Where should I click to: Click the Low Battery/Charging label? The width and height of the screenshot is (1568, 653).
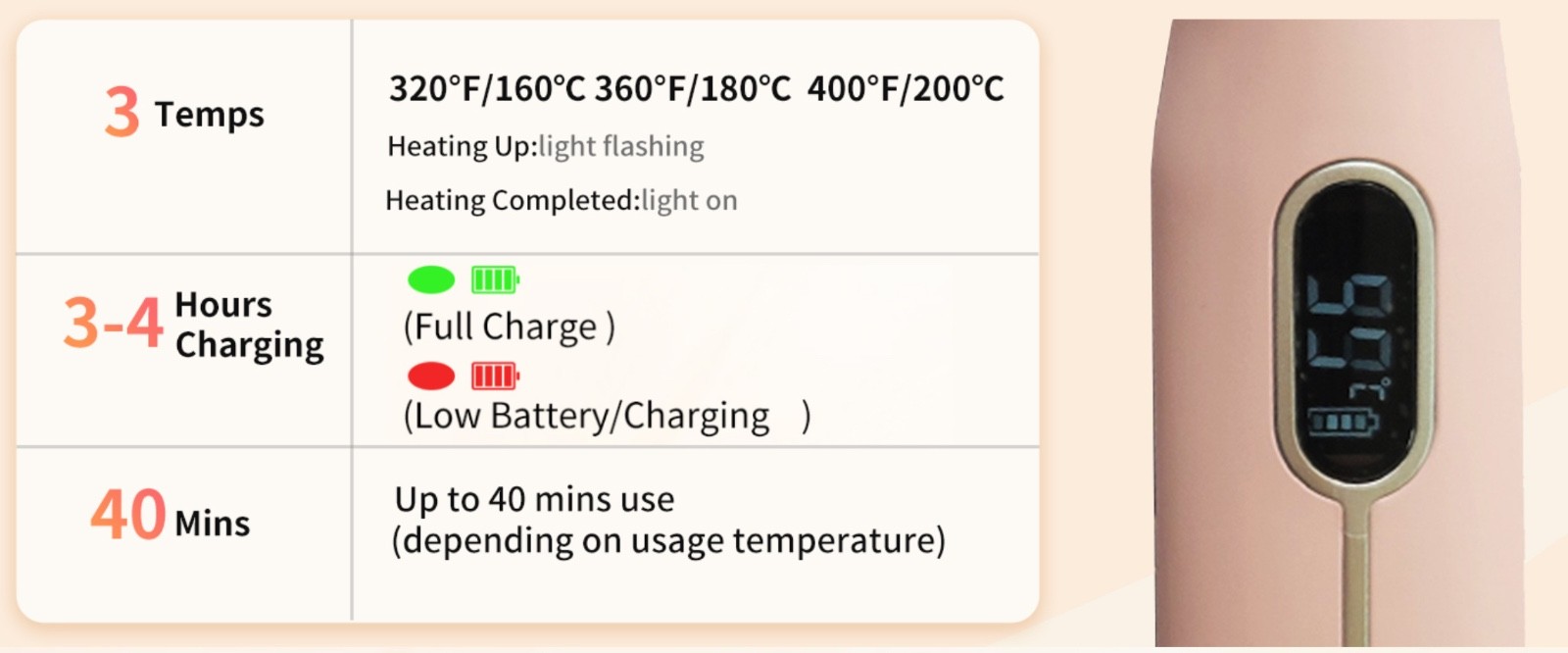pos(588,416)
